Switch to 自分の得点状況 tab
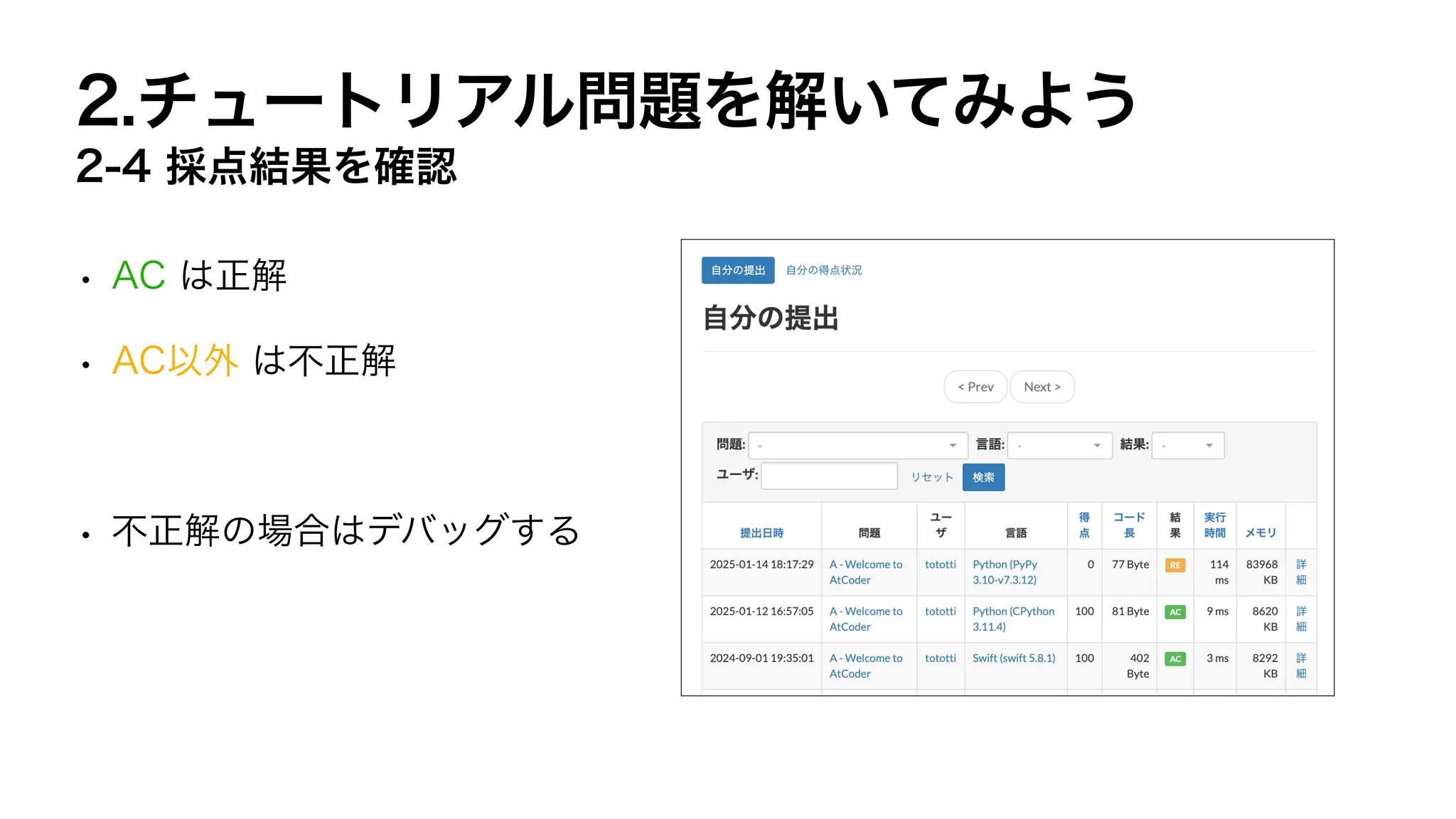1456x819 pixels. pos(823,270)
